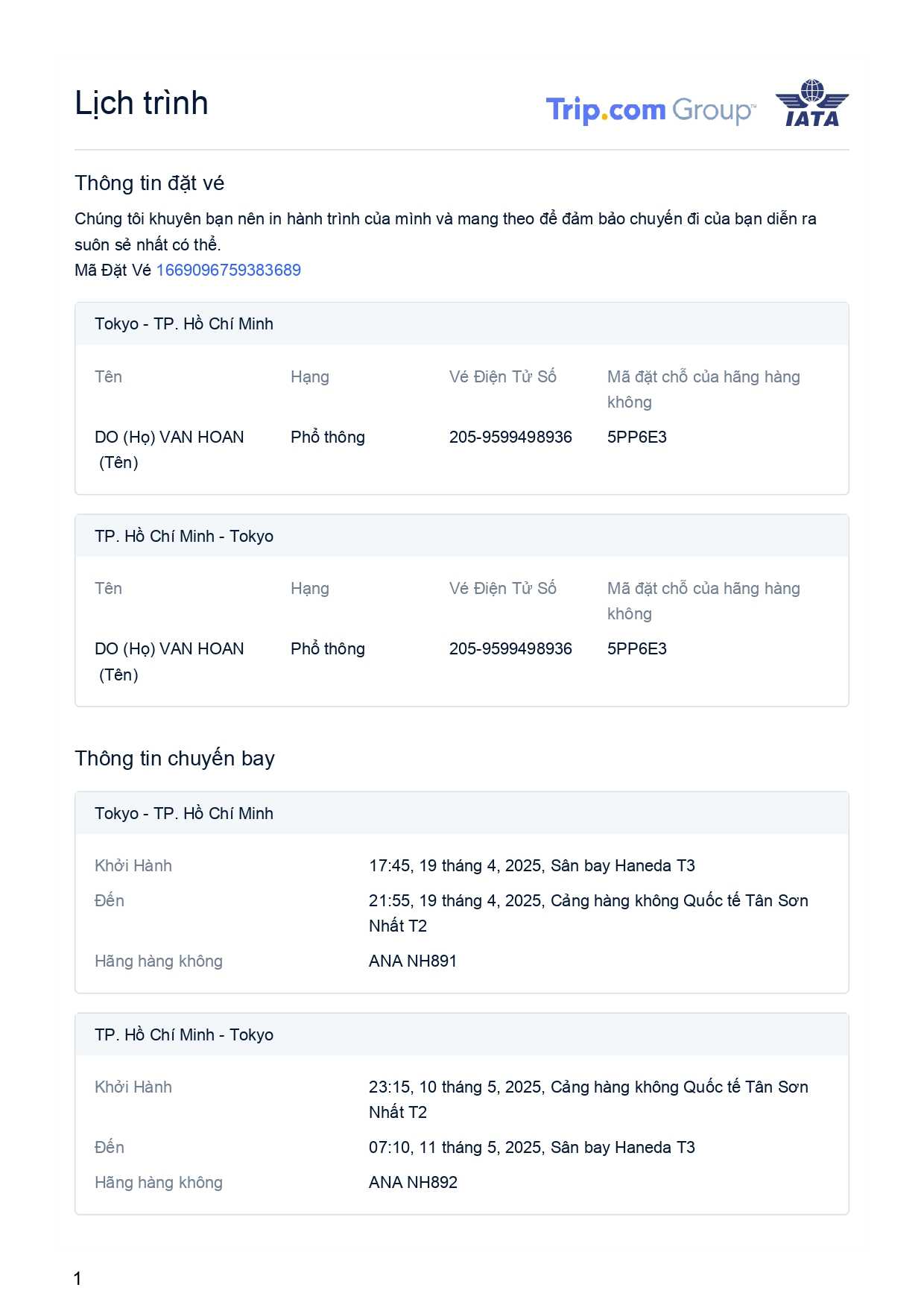This screenshot has width=924, height=1308.
Task: Select the 23:15, 10 tháng 5 departure text
Action: pyautogui.click(x=588, y=1087)
